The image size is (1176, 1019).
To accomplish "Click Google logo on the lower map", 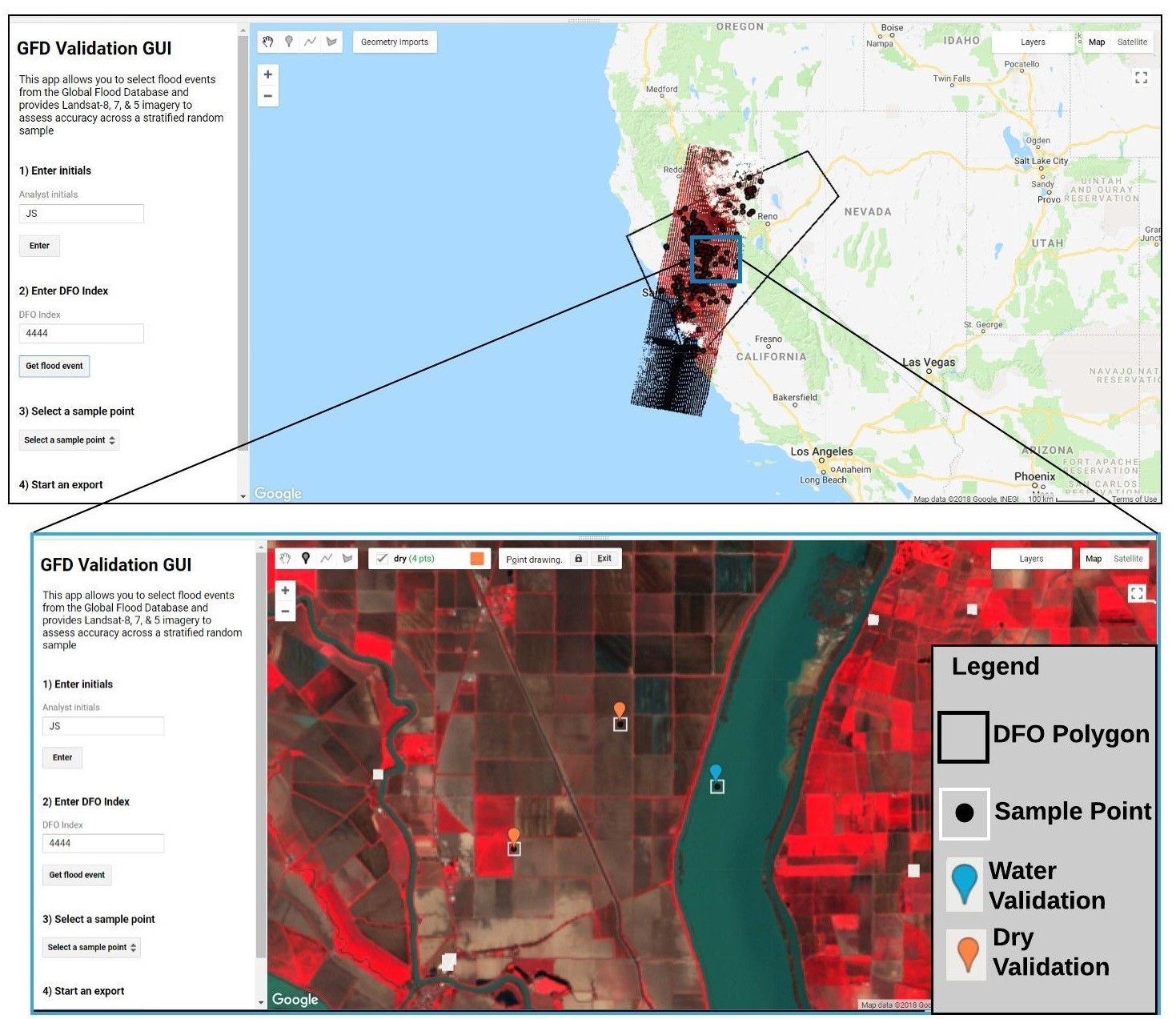I will [x=295, y=999].
